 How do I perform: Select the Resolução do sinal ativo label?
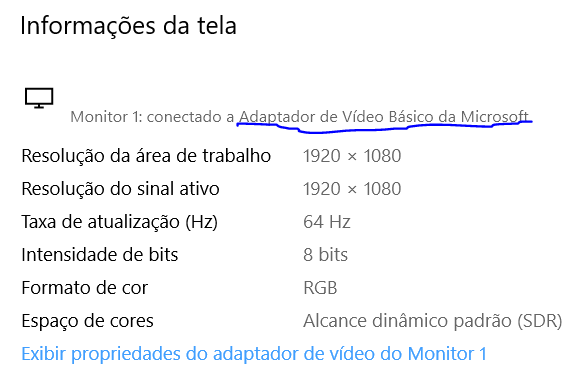point(120,189)
